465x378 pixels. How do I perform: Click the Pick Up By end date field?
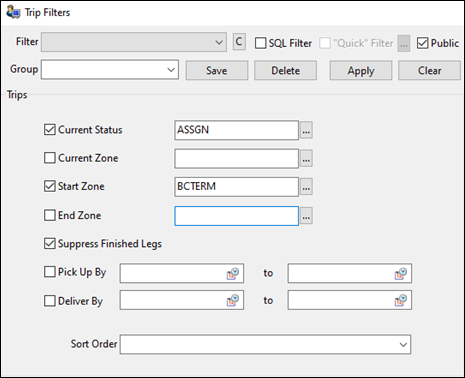(350, 273)
